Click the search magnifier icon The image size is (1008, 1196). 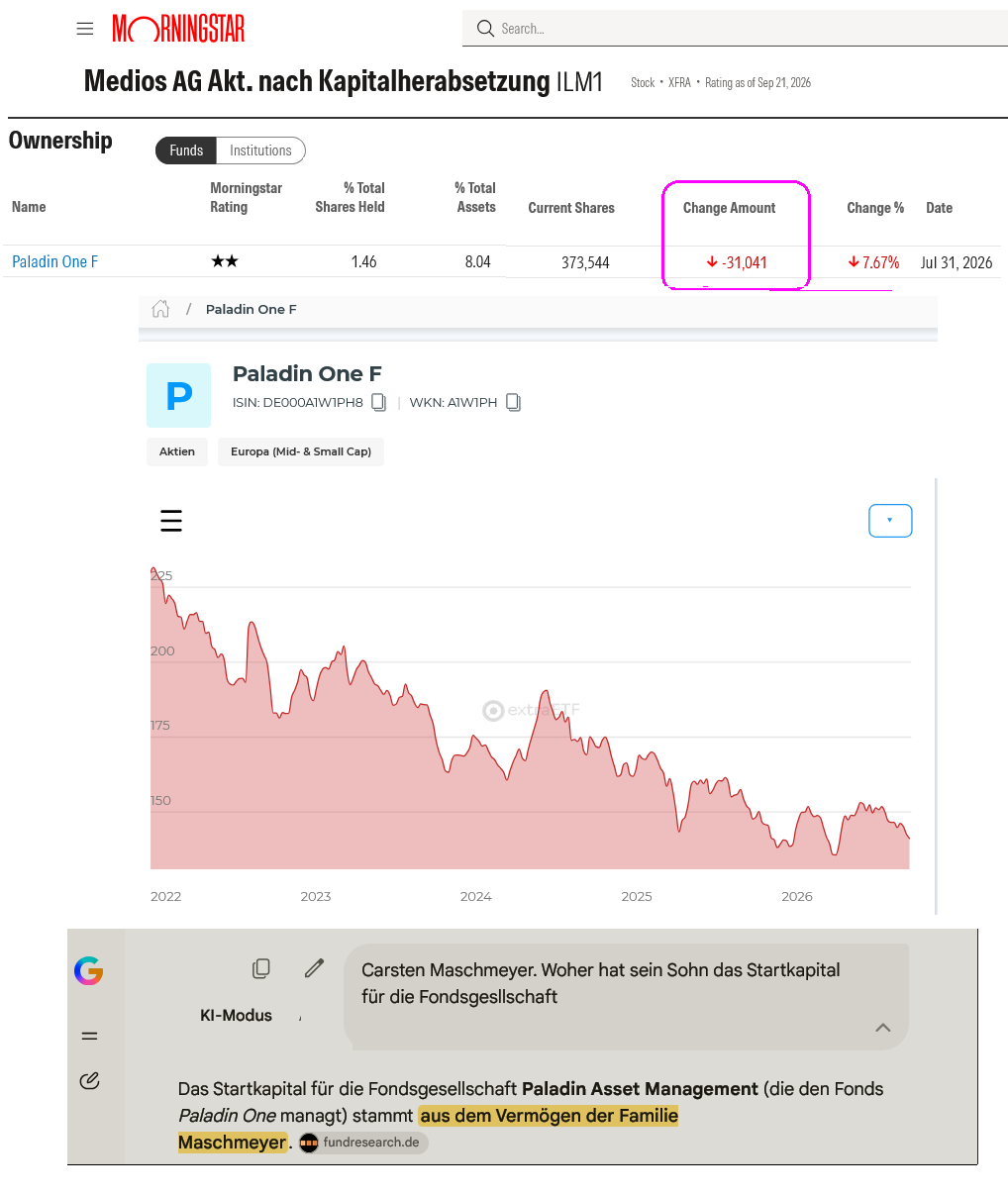485,29
